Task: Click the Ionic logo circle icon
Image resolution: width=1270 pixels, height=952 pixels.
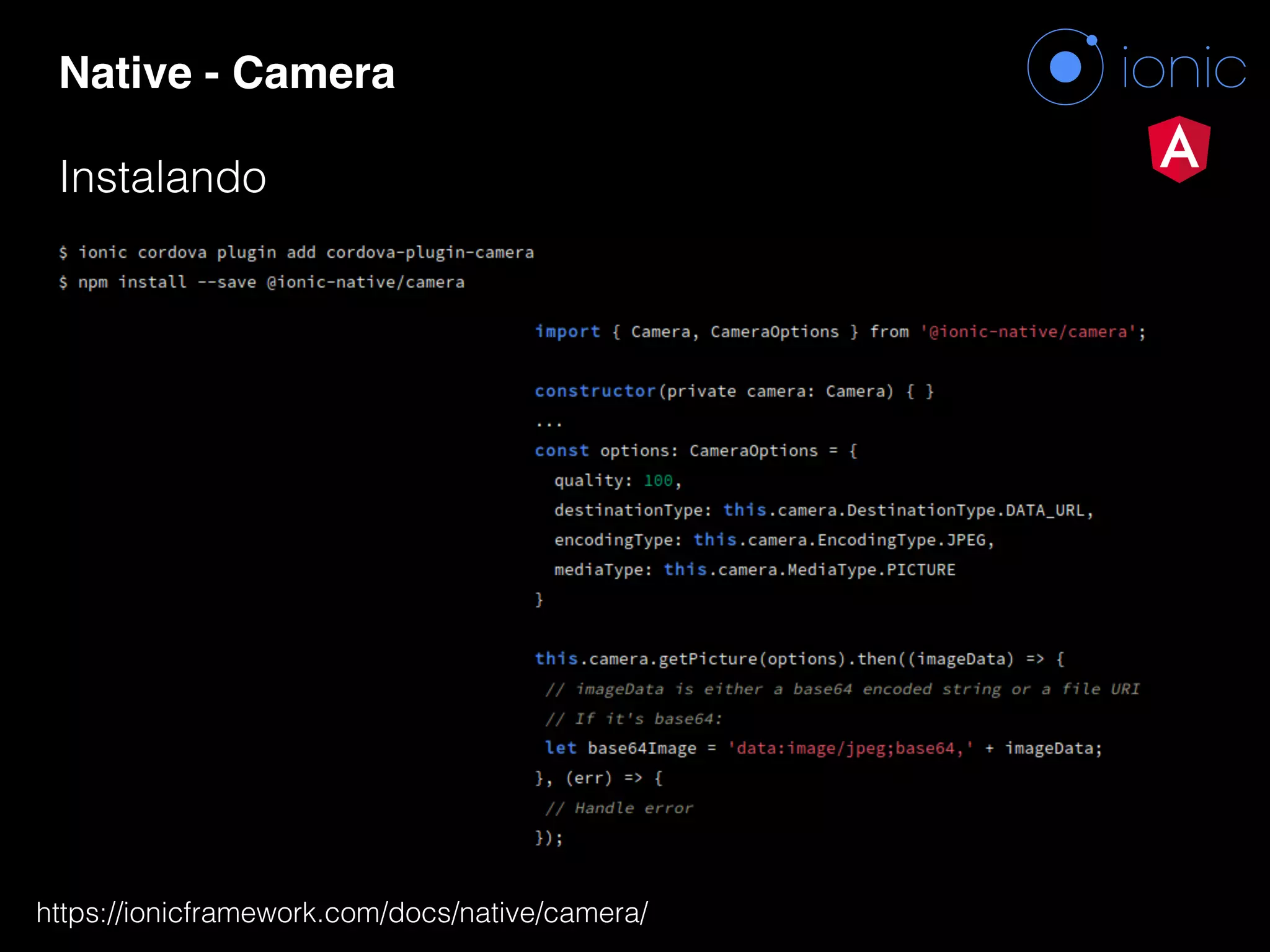Action: click(x=1065, y=67)
